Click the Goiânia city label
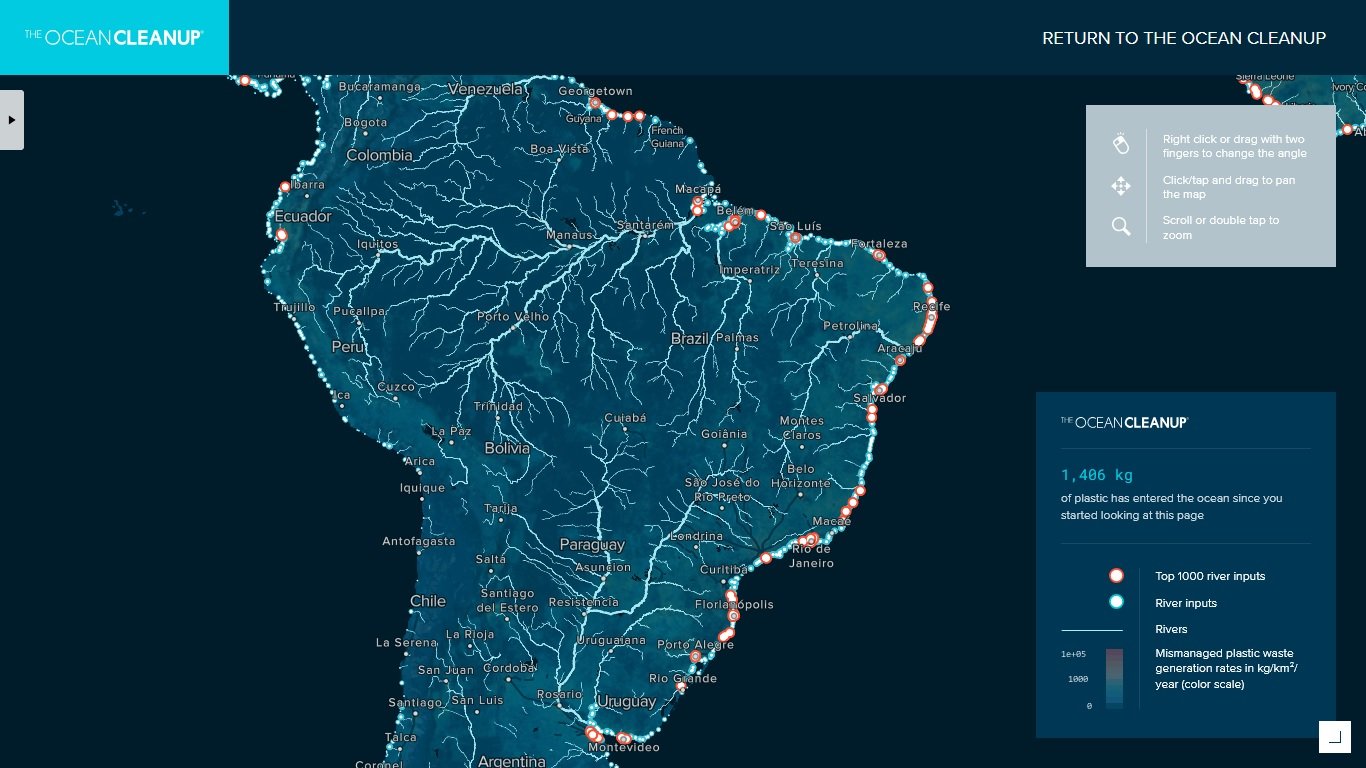1366x768 pixels. [x=725, y=434]
